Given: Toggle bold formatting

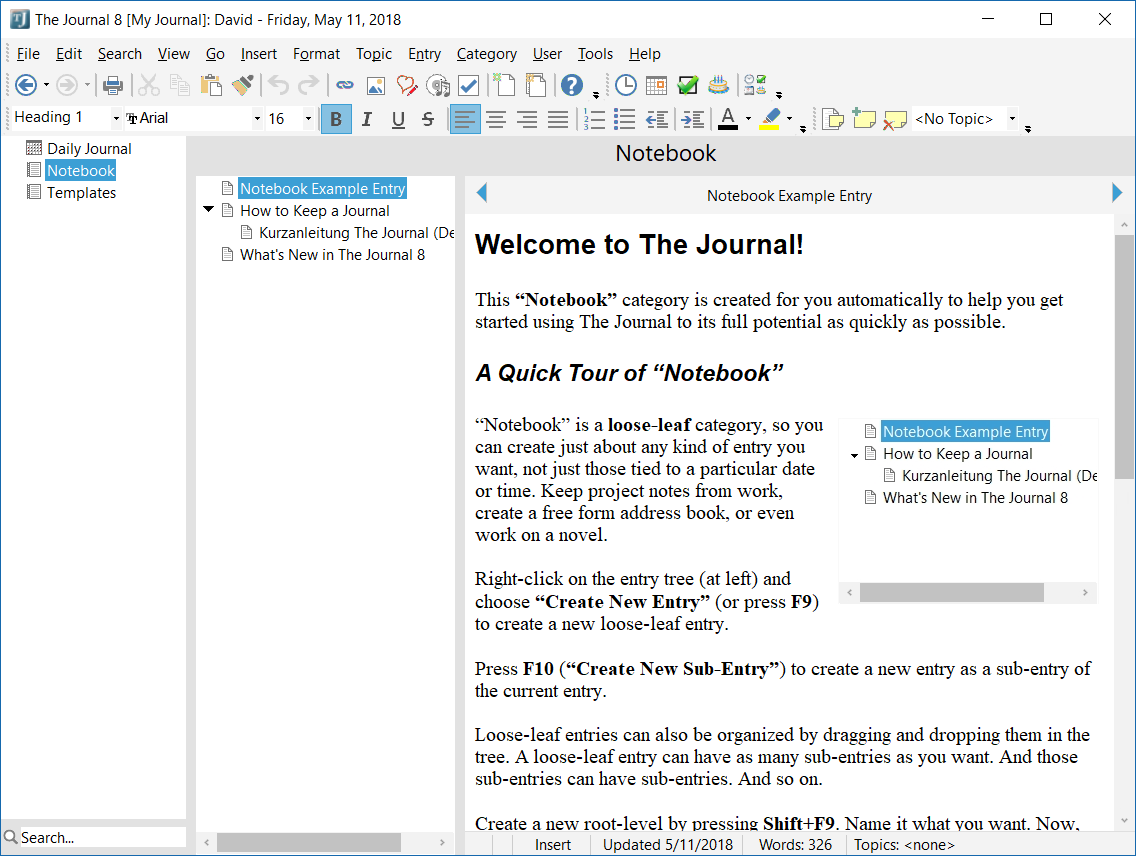Looking at the screenshot, I should (x=336, y=119).
